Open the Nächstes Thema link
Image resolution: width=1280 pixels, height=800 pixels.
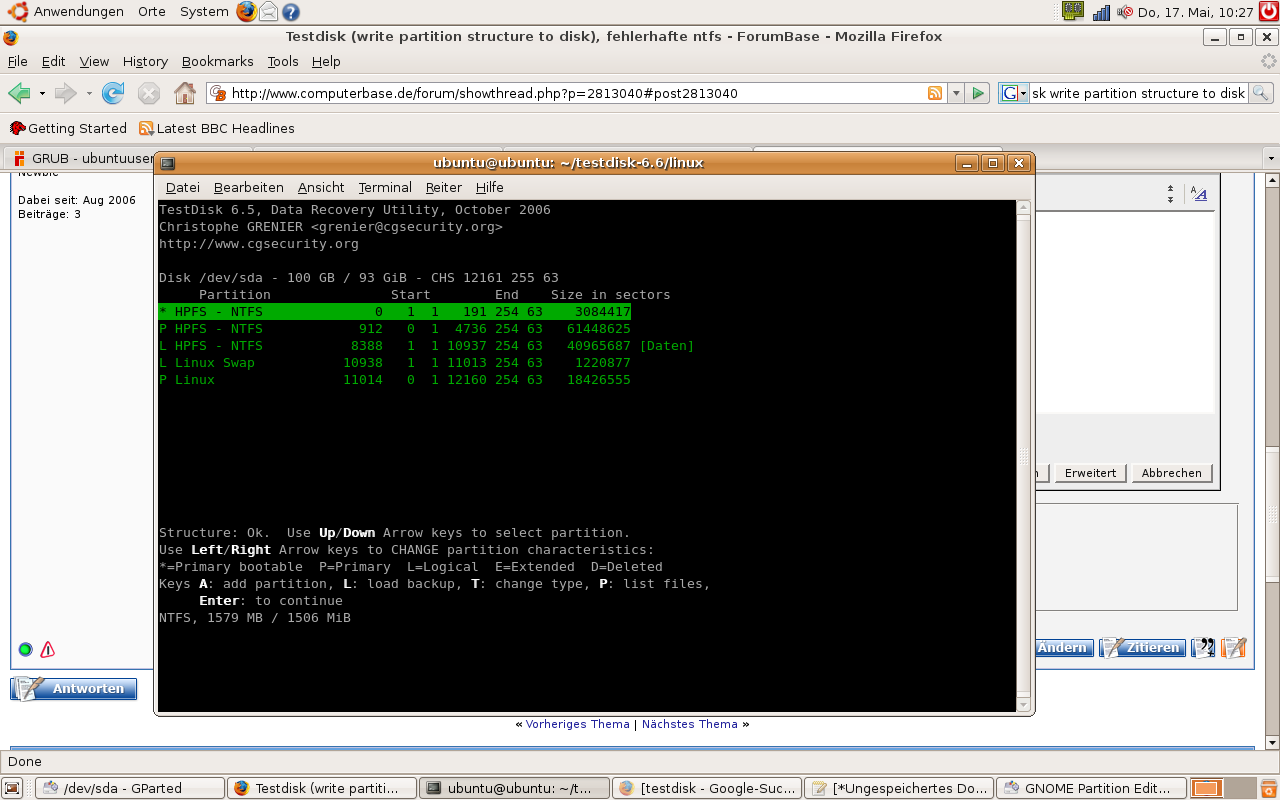click(x=690, y=724)
